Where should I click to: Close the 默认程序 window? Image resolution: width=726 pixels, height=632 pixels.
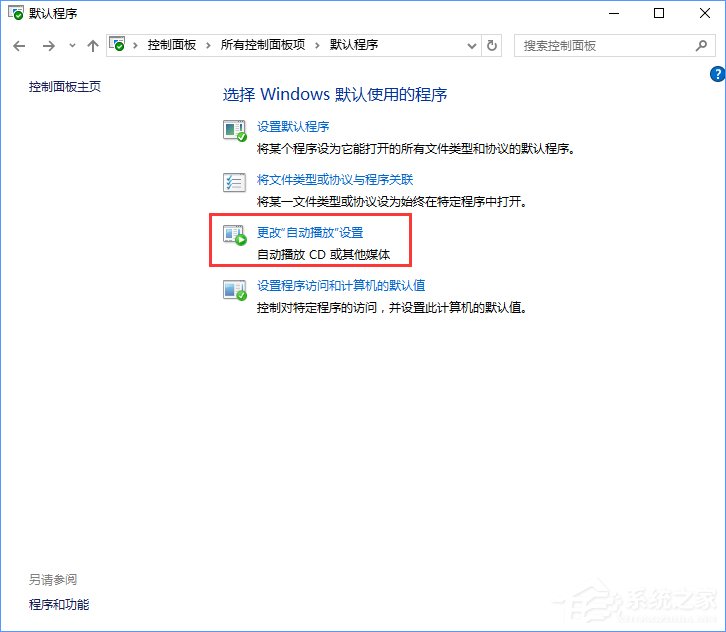click(x=705, y=13)
